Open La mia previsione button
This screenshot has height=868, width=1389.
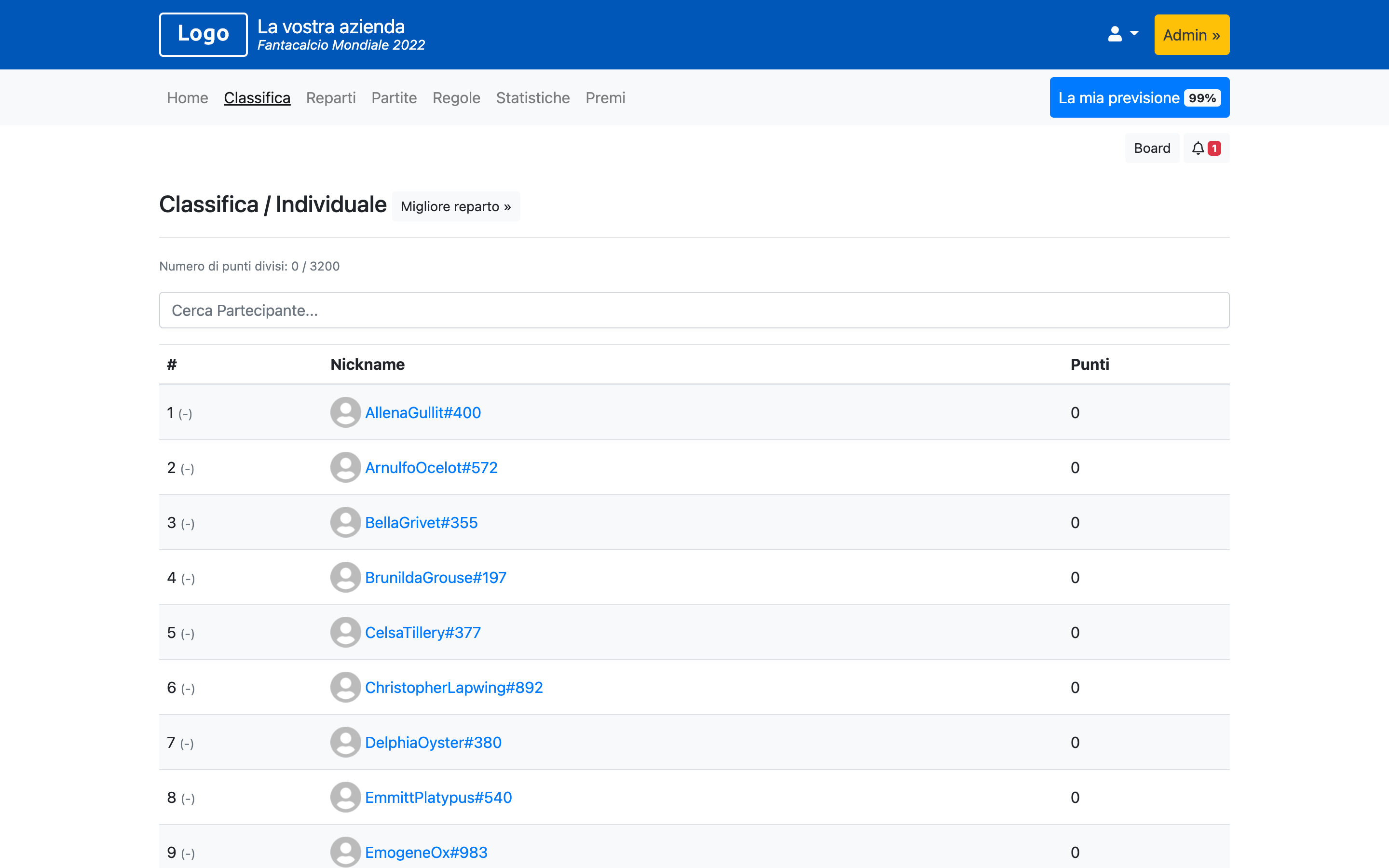click(x=1139, y=97)
